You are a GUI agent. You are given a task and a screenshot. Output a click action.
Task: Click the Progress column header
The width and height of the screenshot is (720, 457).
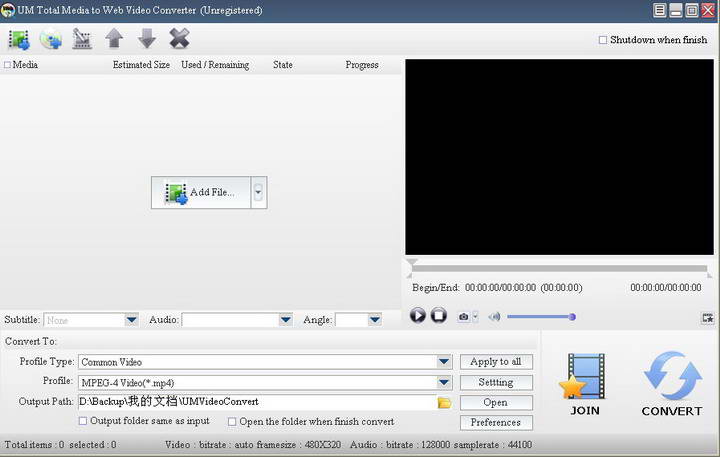362,65
